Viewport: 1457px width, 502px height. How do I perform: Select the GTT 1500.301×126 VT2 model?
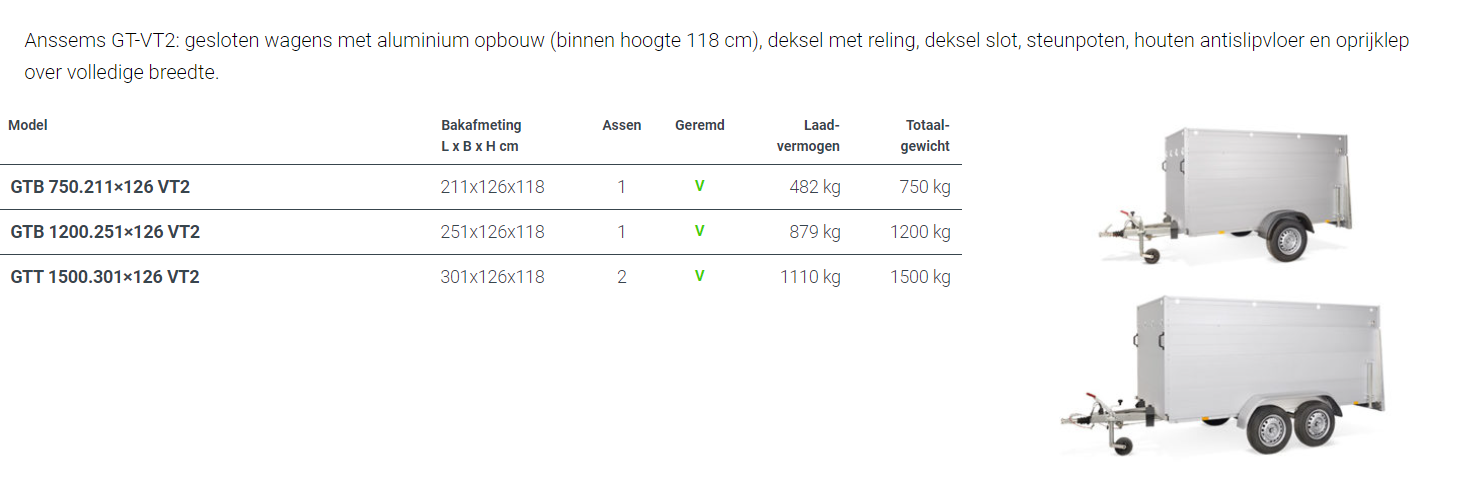(105, 277)
